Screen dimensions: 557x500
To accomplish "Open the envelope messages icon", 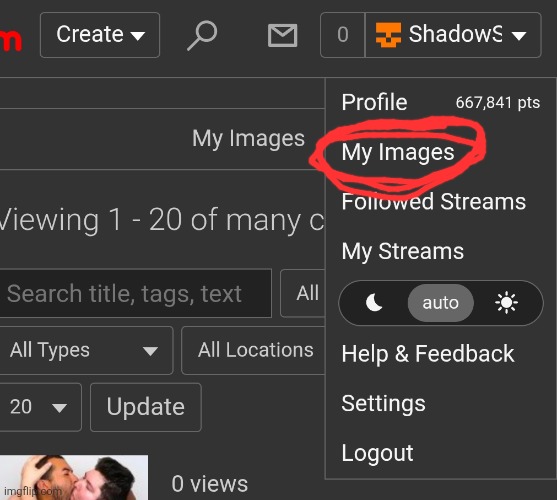I will [282, 35].
